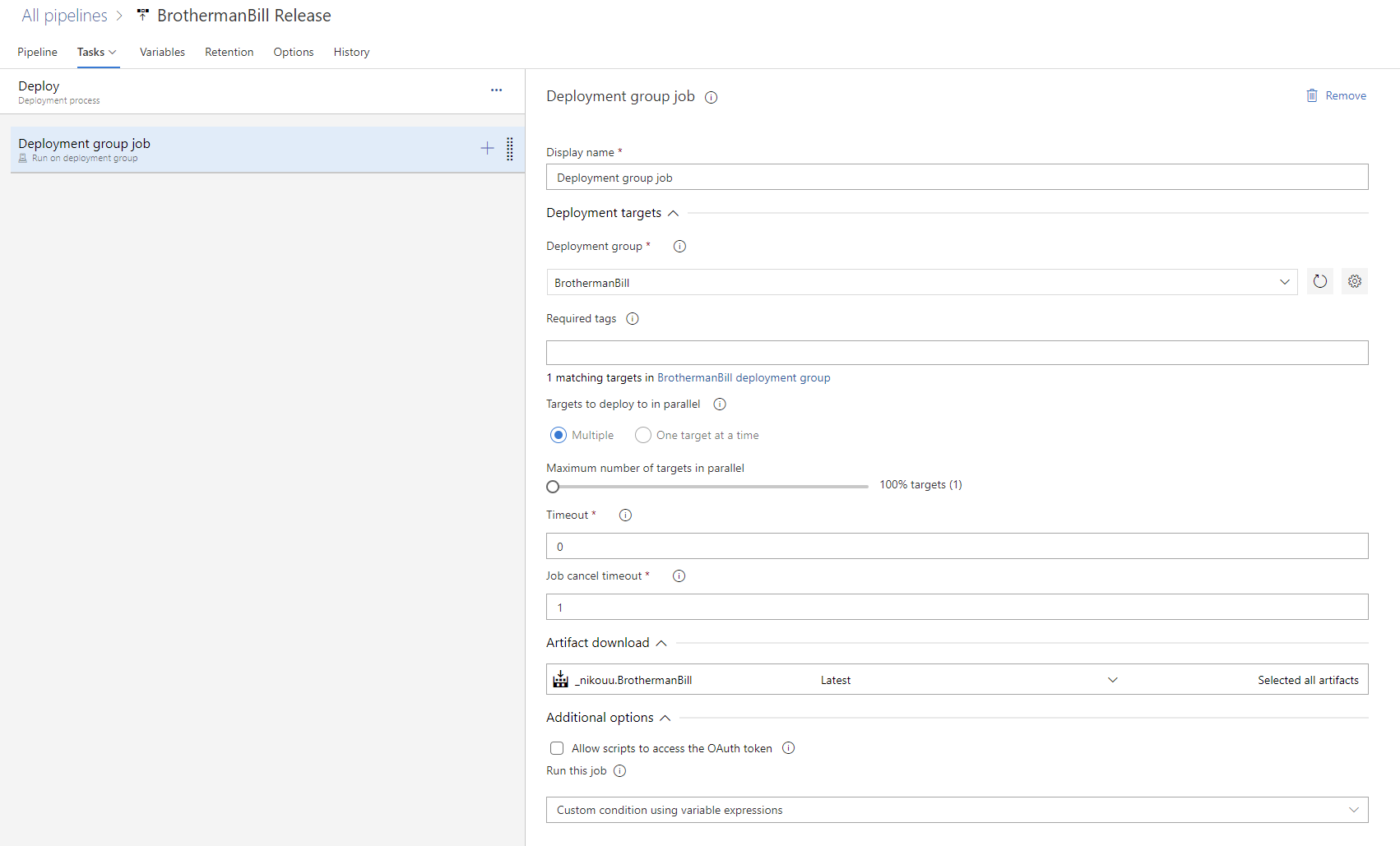
Task: Open the BrothermanBill deployment group dropdown
Action: click(x=921, y=282)
